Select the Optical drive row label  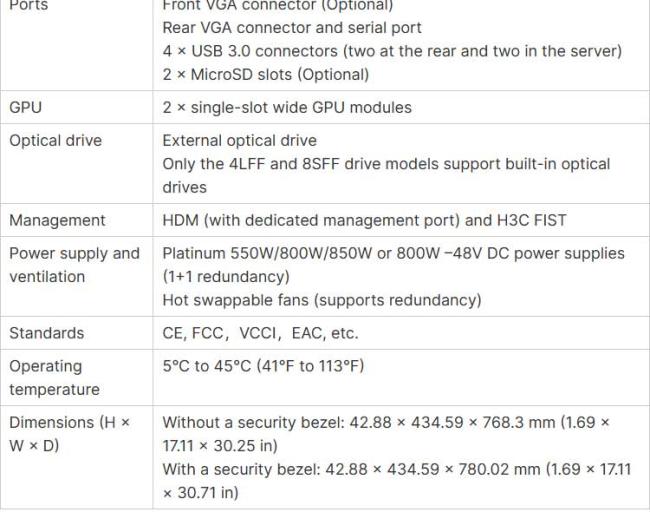(56, 141)
